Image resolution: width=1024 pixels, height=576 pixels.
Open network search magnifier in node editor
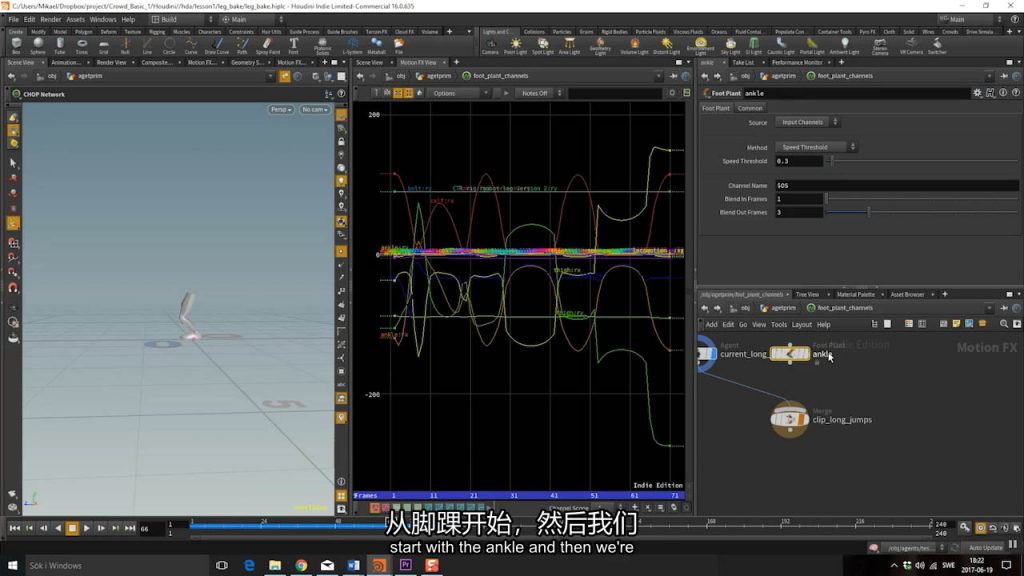(1004, 324)
